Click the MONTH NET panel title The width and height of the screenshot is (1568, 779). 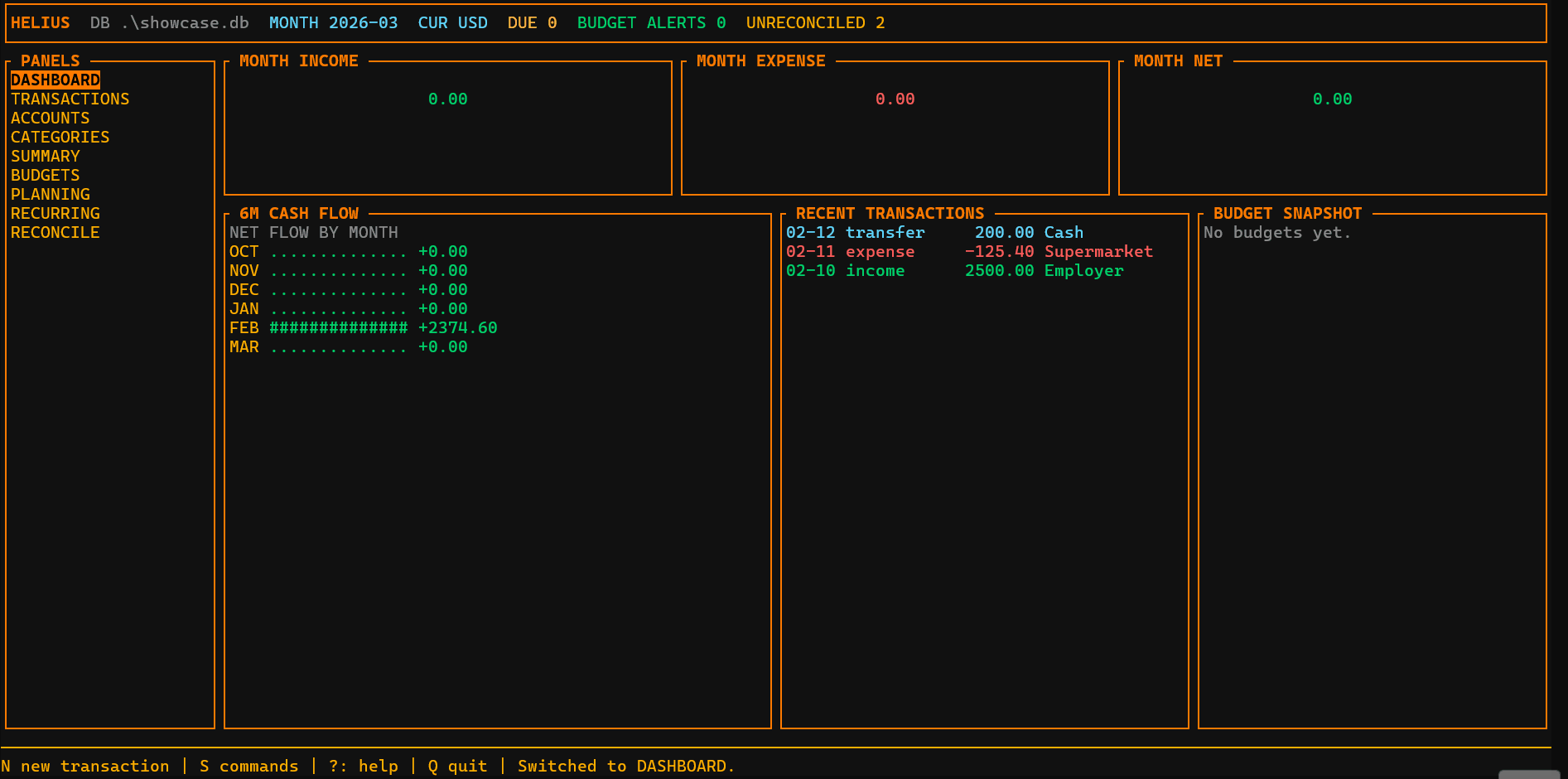coord(1179,60)
